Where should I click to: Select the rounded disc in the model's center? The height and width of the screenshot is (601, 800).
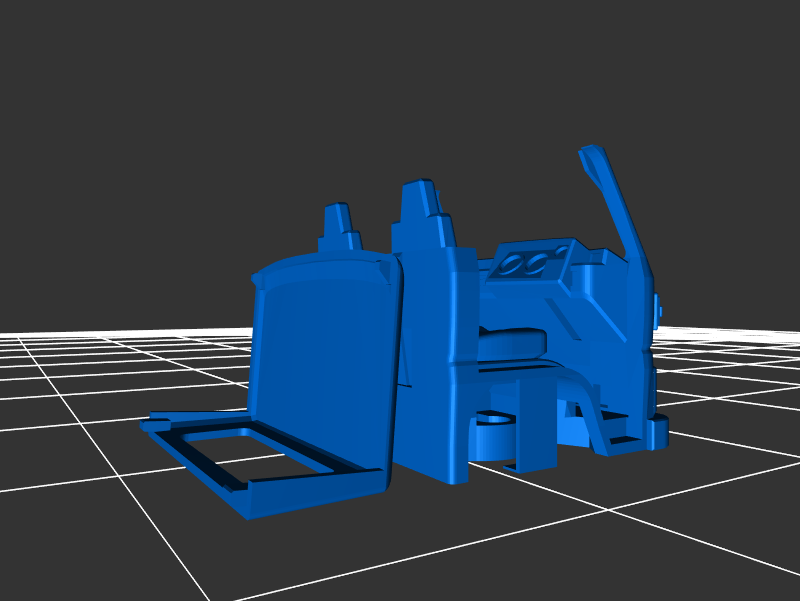pos(512,345)
